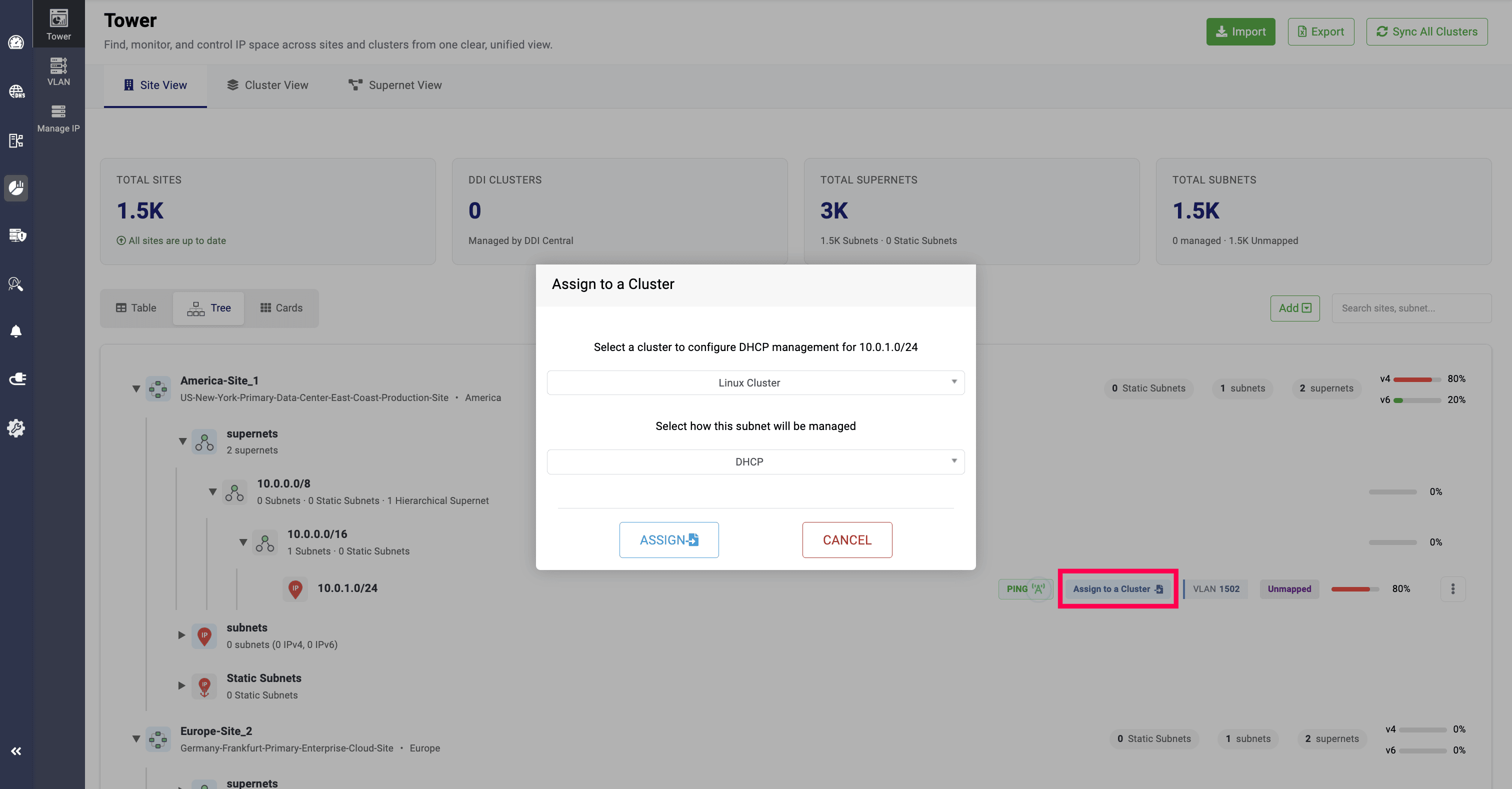Click the CANCEL button in dialog

click(846, 540)
